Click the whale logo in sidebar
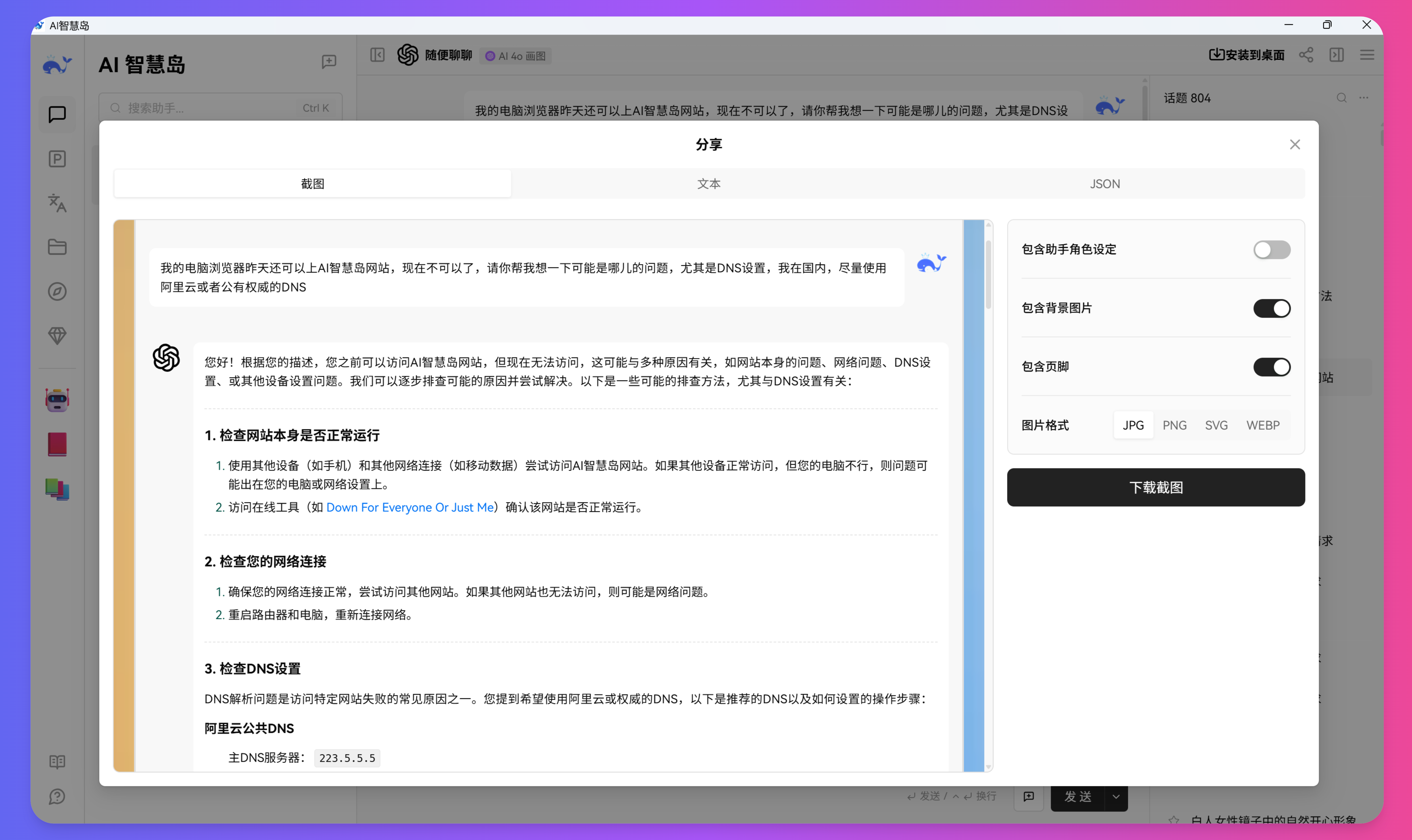The height and width of the screenshot is (840, 1412). 57,65
